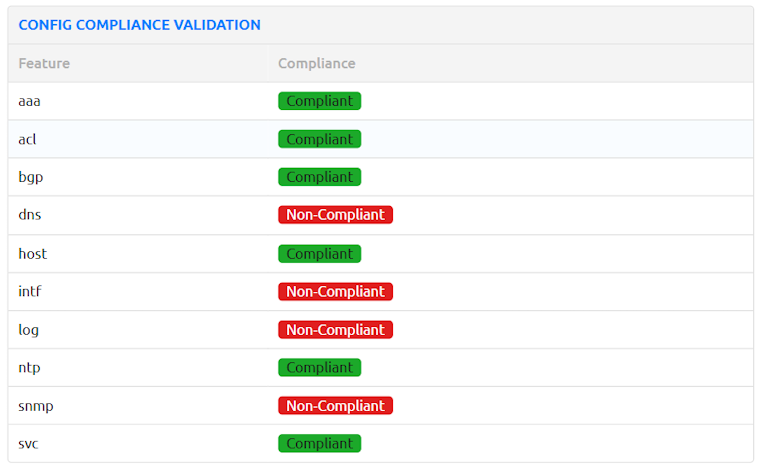The image size is (760, 469).
Task: Select the bgp feature name
Action: coord(31,177)
